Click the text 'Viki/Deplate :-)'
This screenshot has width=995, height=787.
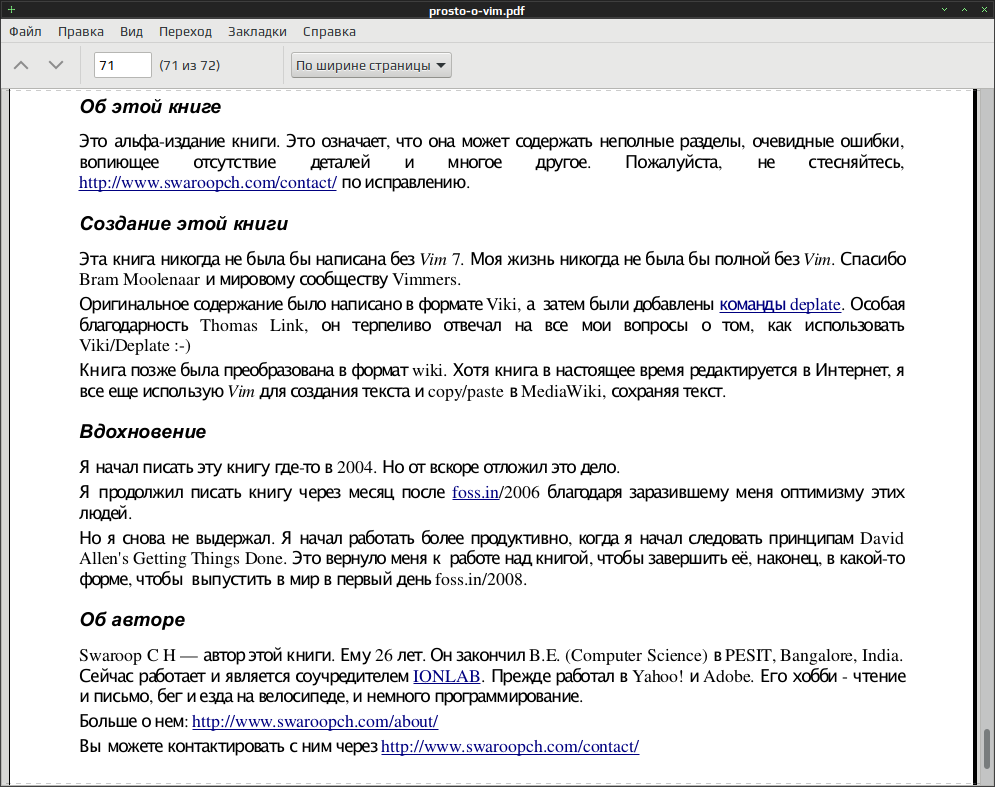135,346
